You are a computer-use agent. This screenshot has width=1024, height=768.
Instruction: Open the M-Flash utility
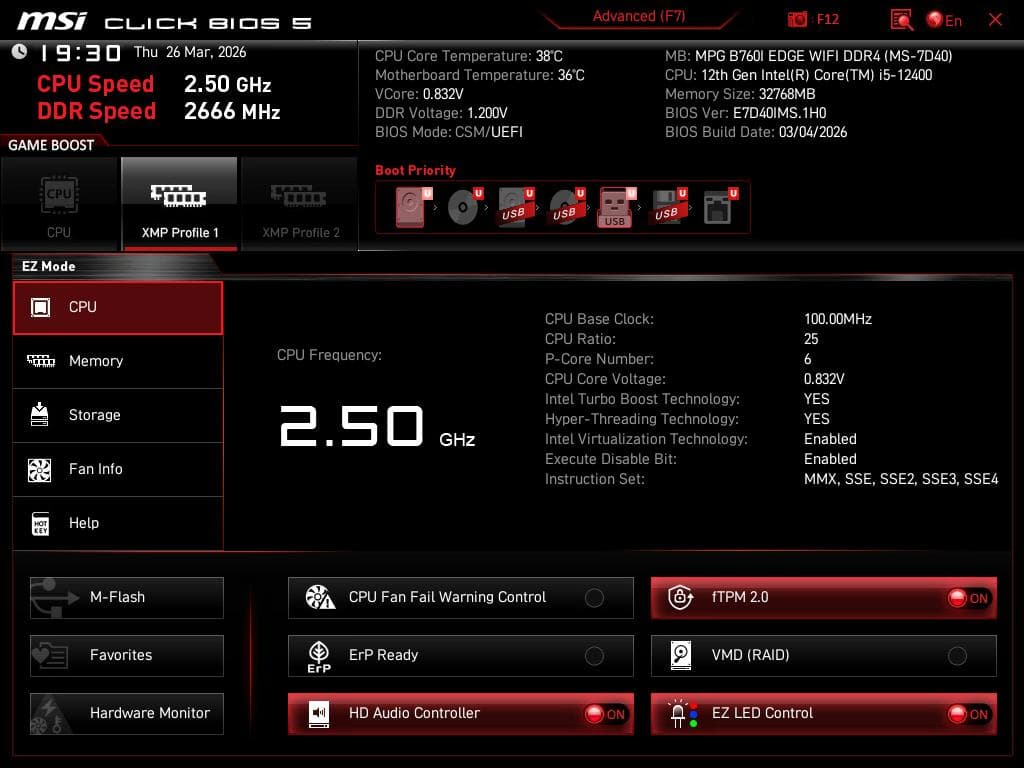(x=127, y=598)
